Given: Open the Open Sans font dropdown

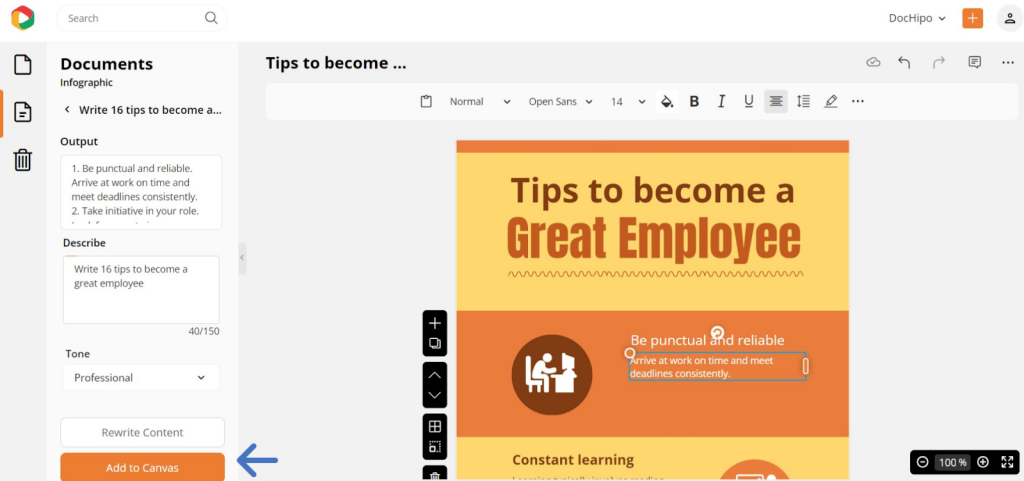Looking at the screenshot, I should (560, 101).
